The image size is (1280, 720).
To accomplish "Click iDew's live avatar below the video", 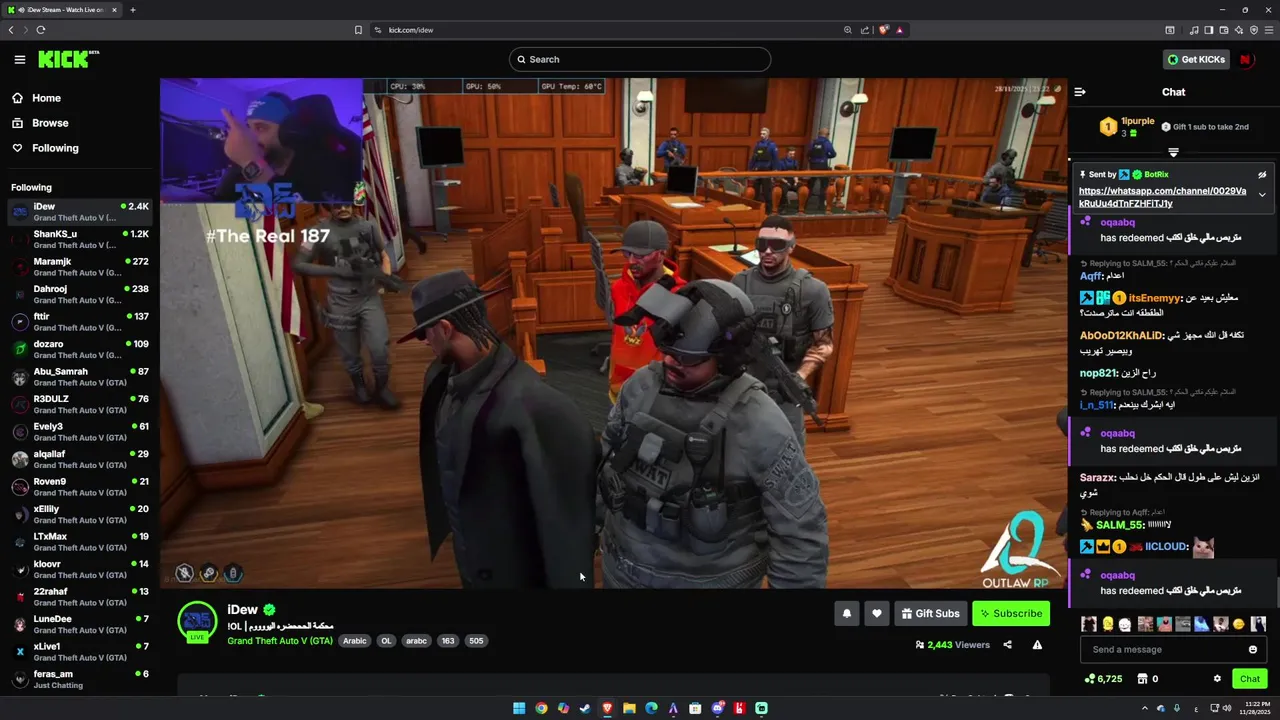I will (x=197, y=622).
